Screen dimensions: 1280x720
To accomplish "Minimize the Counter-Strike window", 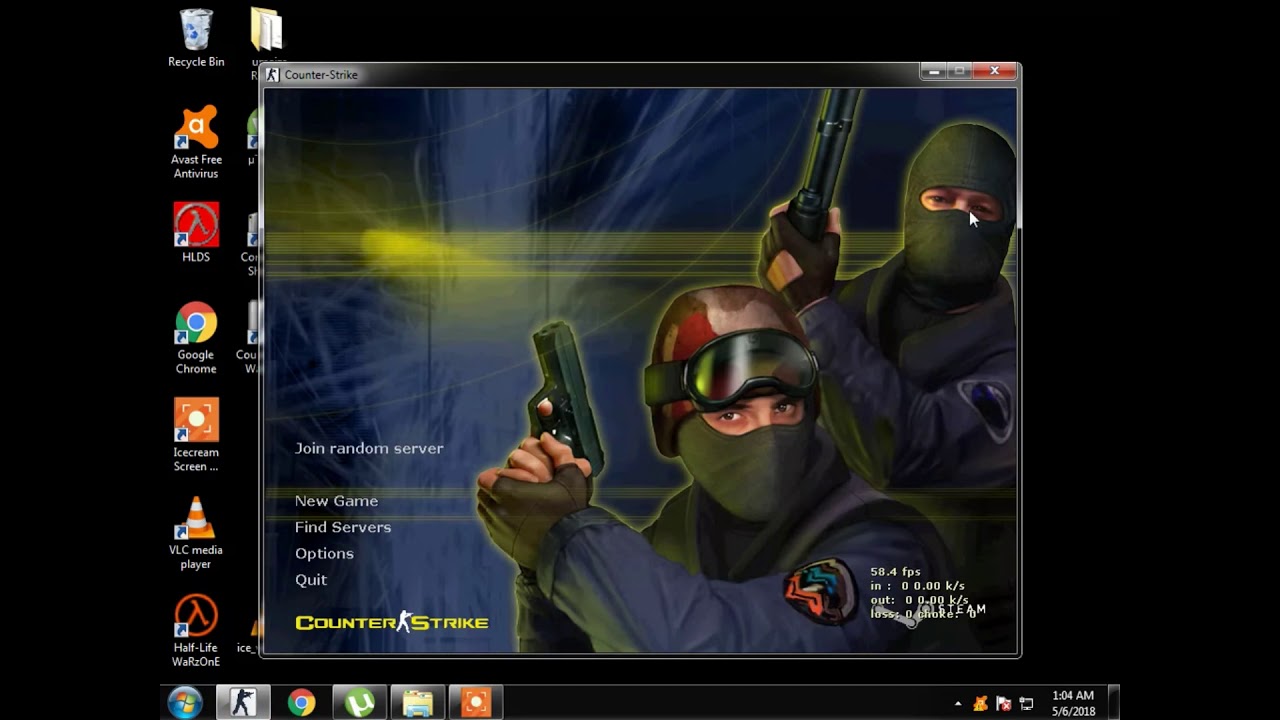I will pos(933,71).
